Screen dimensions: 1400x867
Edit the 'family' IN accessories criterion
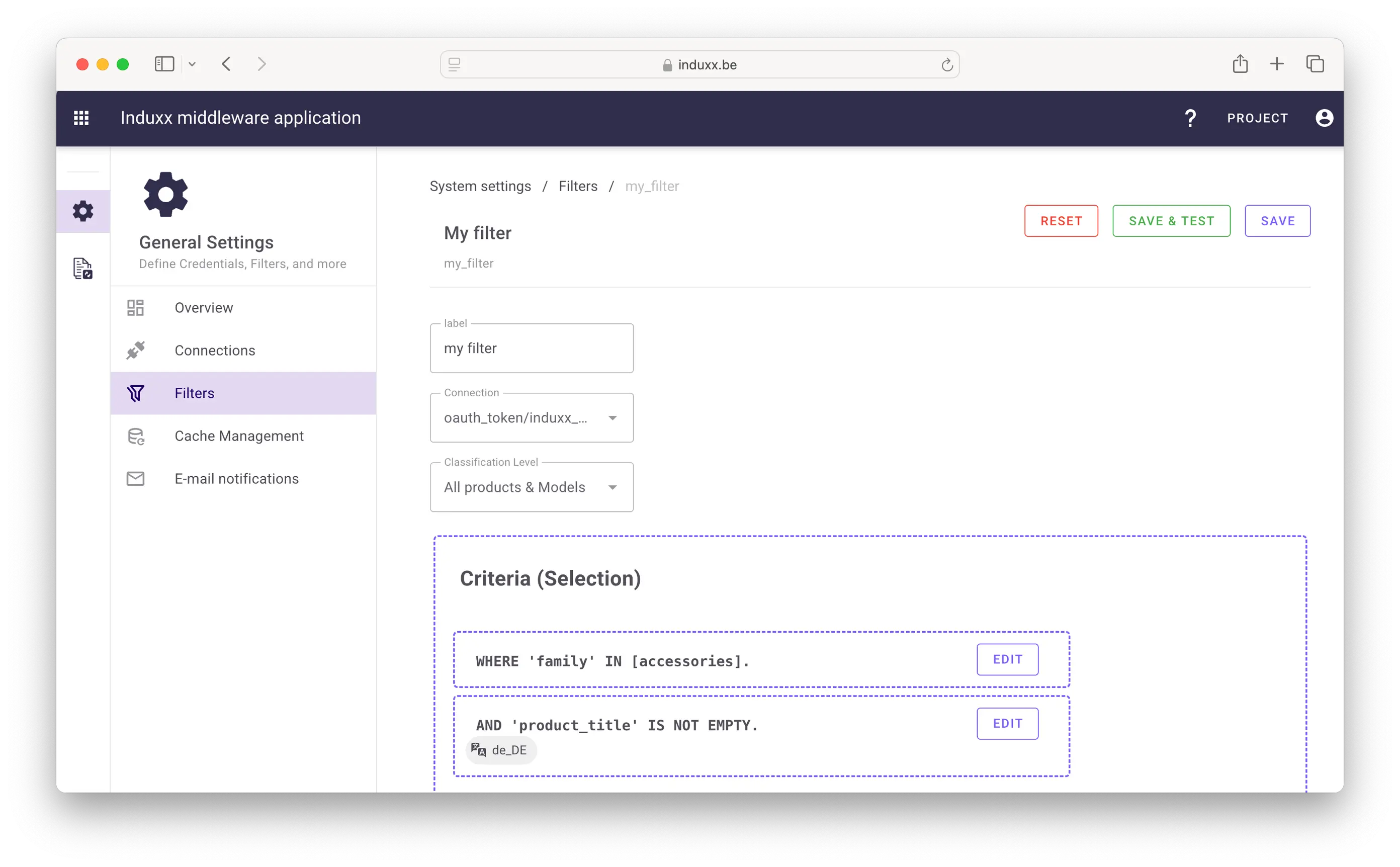(1007, 659)
